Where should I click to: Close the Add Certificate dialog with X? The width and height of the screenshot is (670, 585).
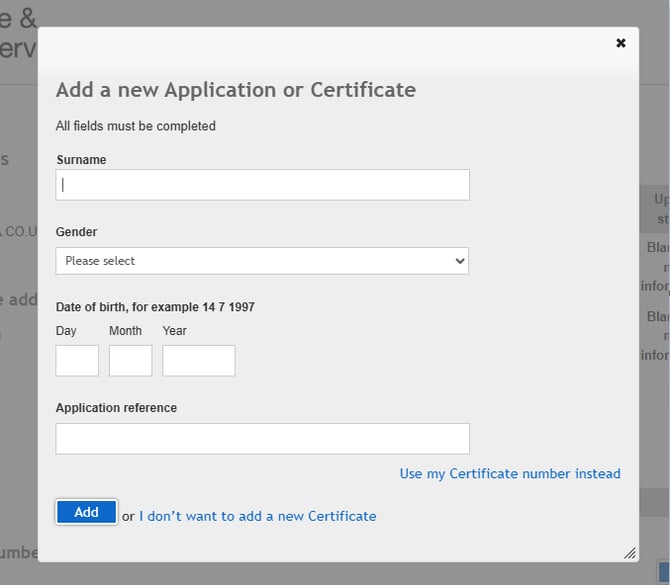621,43
